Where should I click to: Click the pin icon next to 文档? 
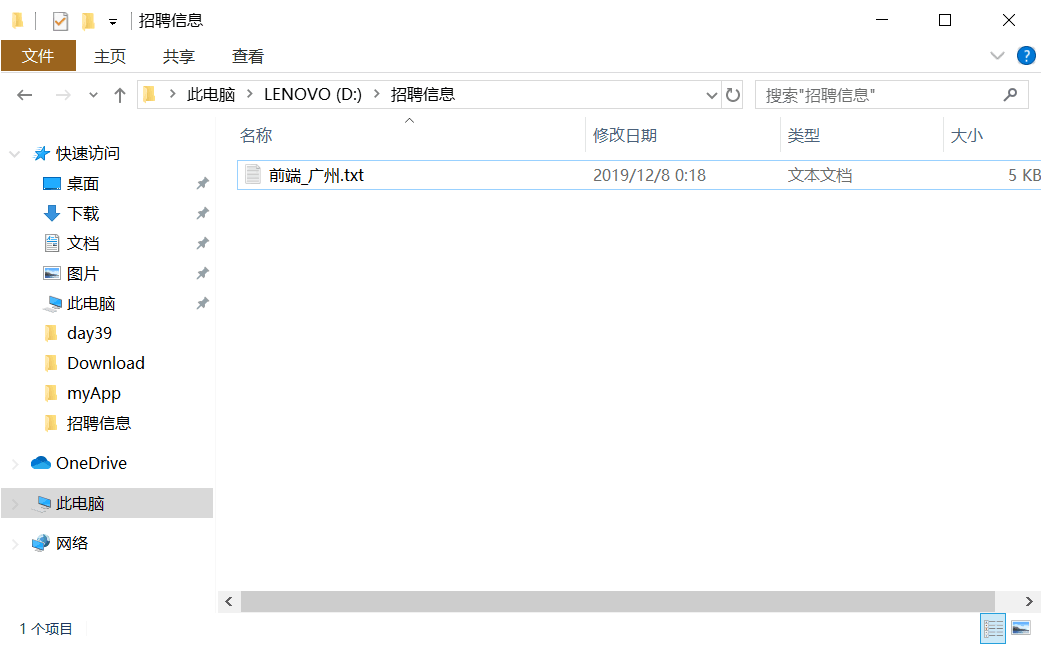202,243
